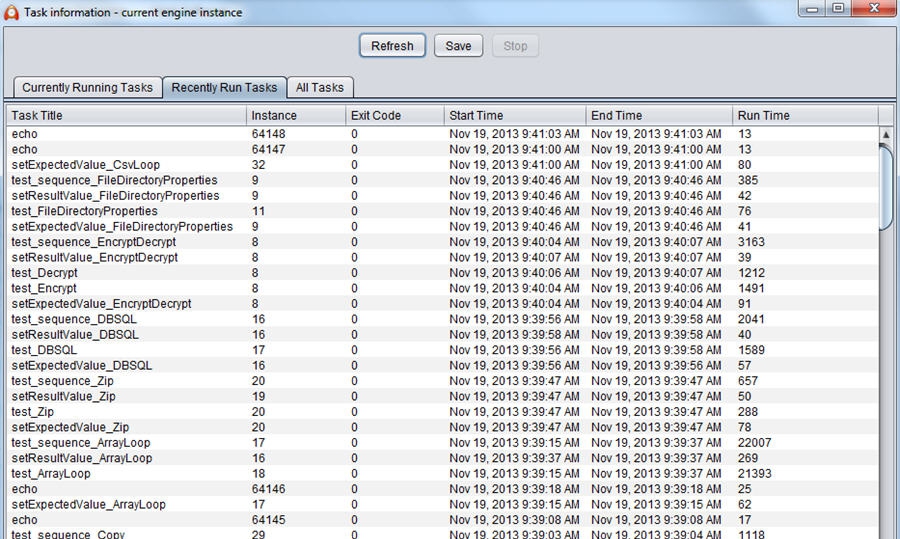Click the Save button
Viewport: 900px width, 539px height.
coord(458,46)
